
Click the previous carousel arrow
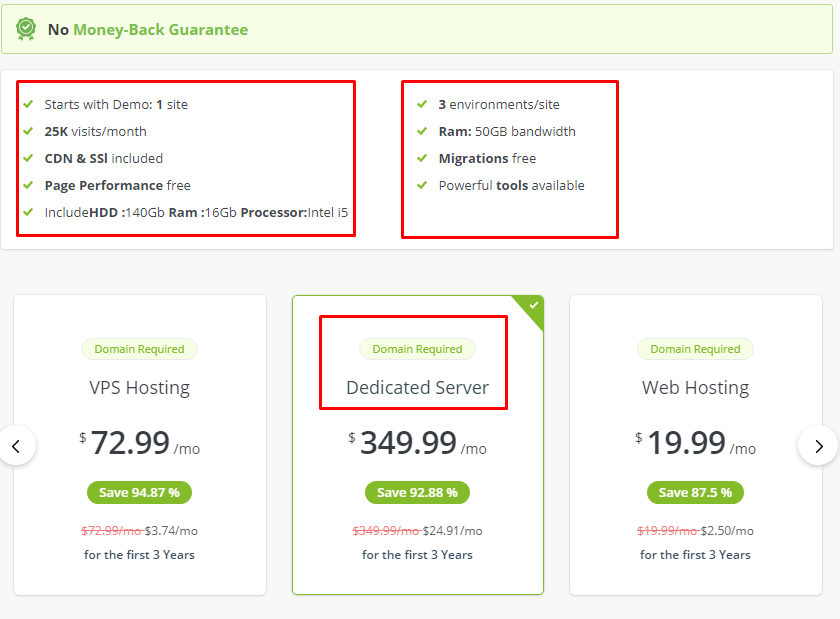pyautogui.click(x=17, y=445)
